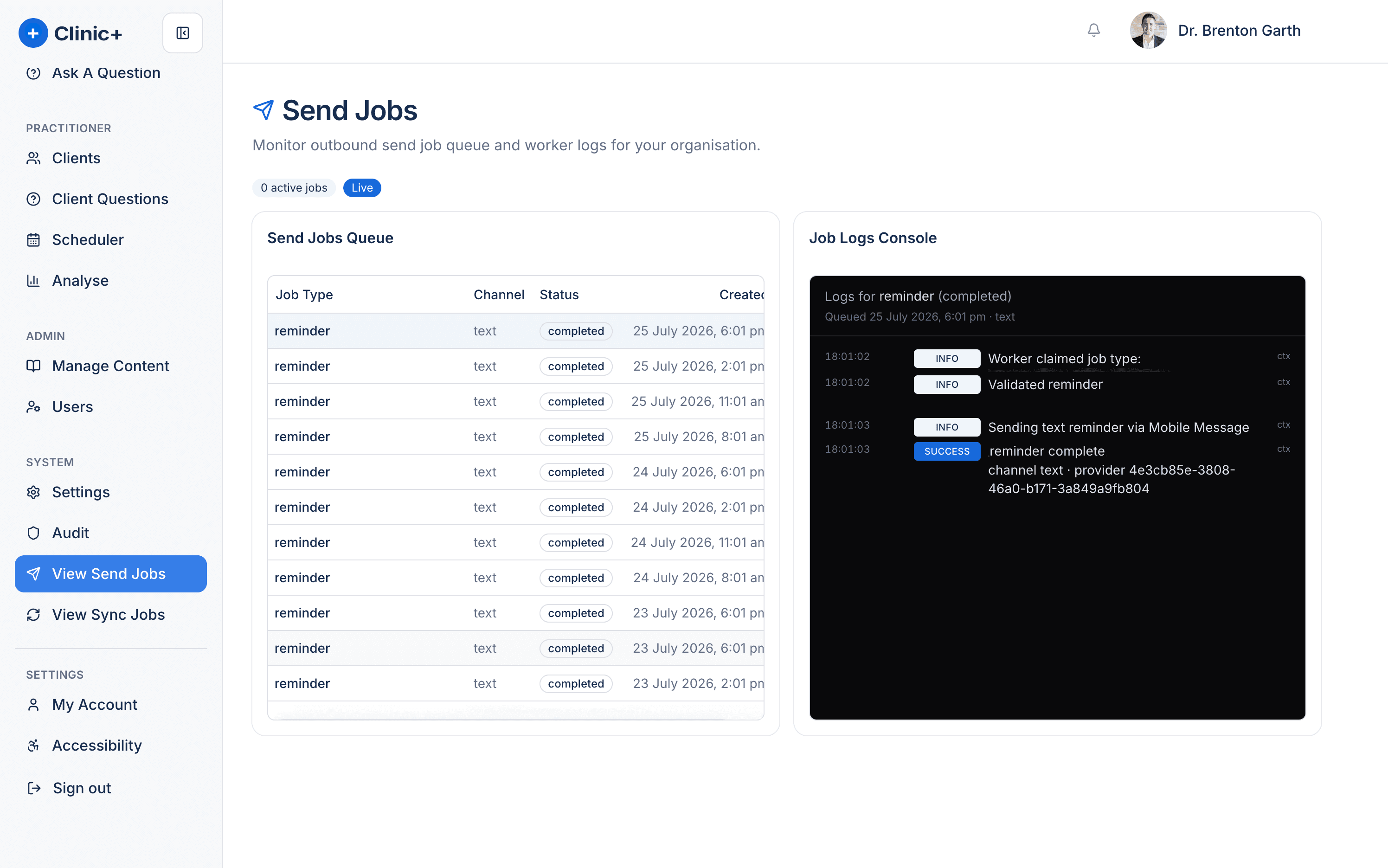This screenshot has height=868, width=1388.
Task: Click the Accessibility icon
Action: [33, 745]
